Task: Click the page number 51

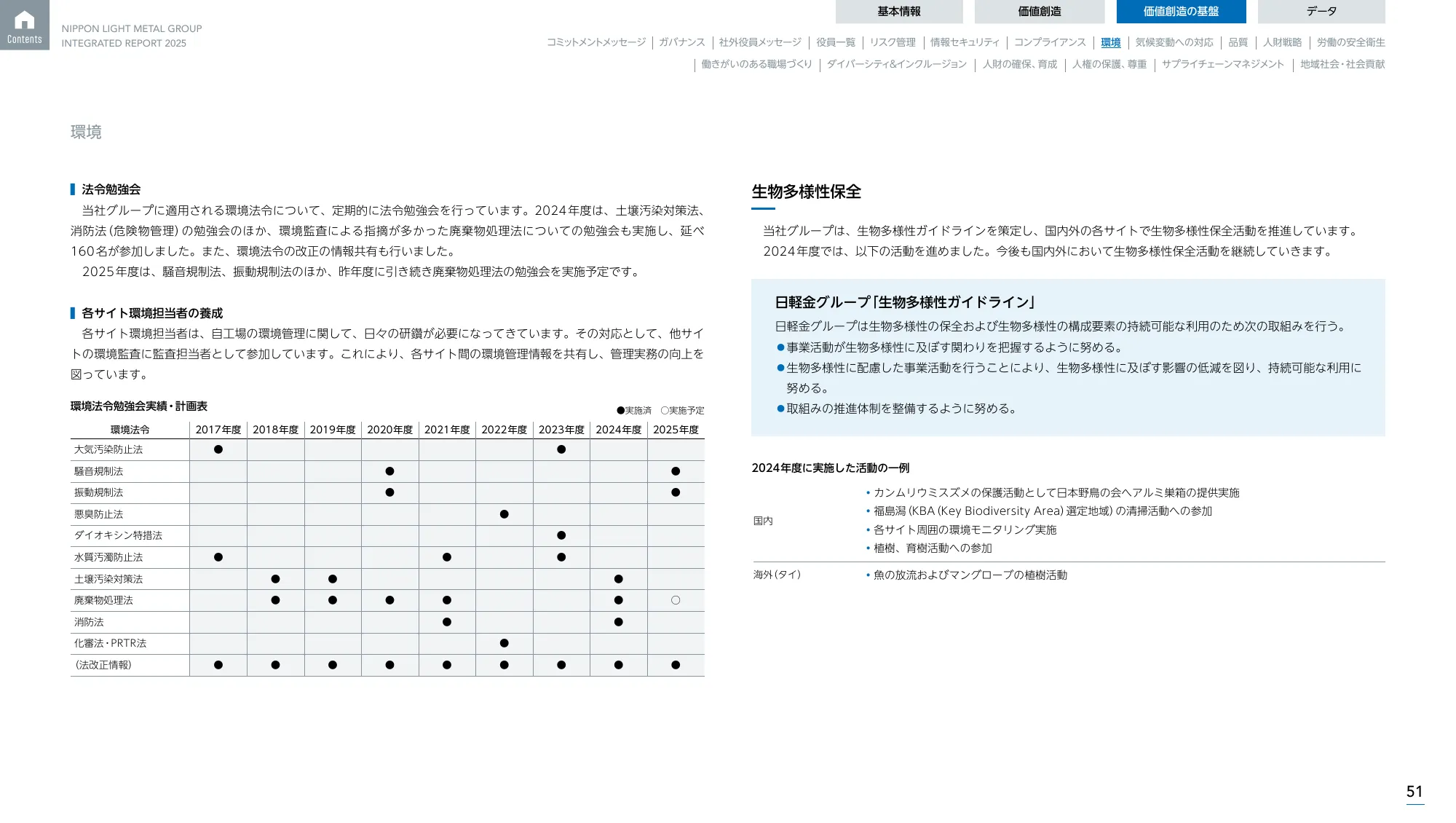Action: [1415, 789]
